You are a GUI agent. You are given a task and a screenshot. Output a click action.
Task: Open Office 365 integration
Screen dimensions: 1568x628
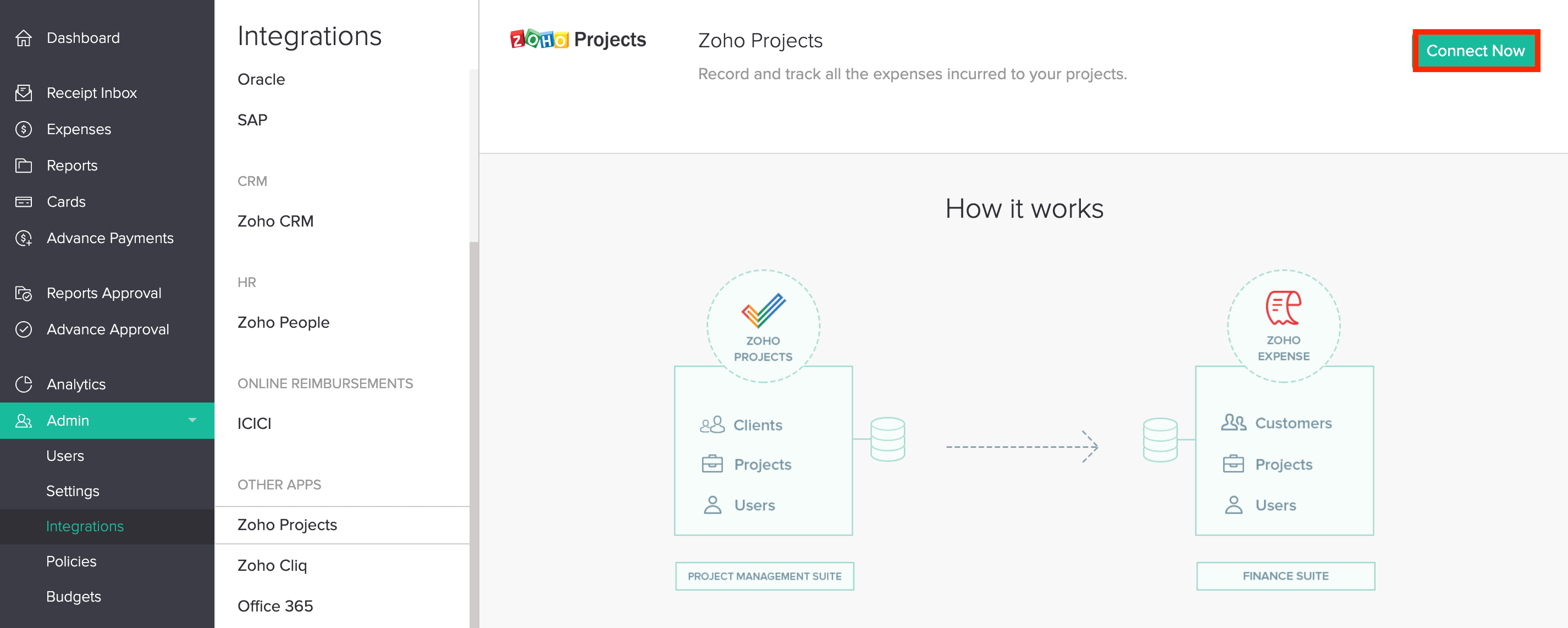click(275, 606)
